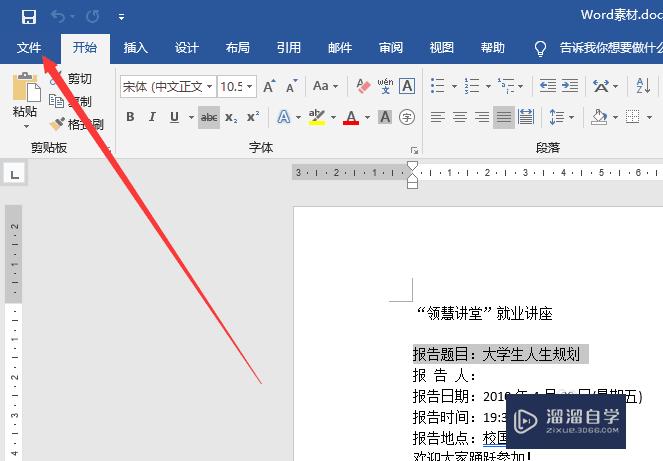This screenshot has height=461, width=663.
Task: Align paragraph text left
Action: point(438,117)
